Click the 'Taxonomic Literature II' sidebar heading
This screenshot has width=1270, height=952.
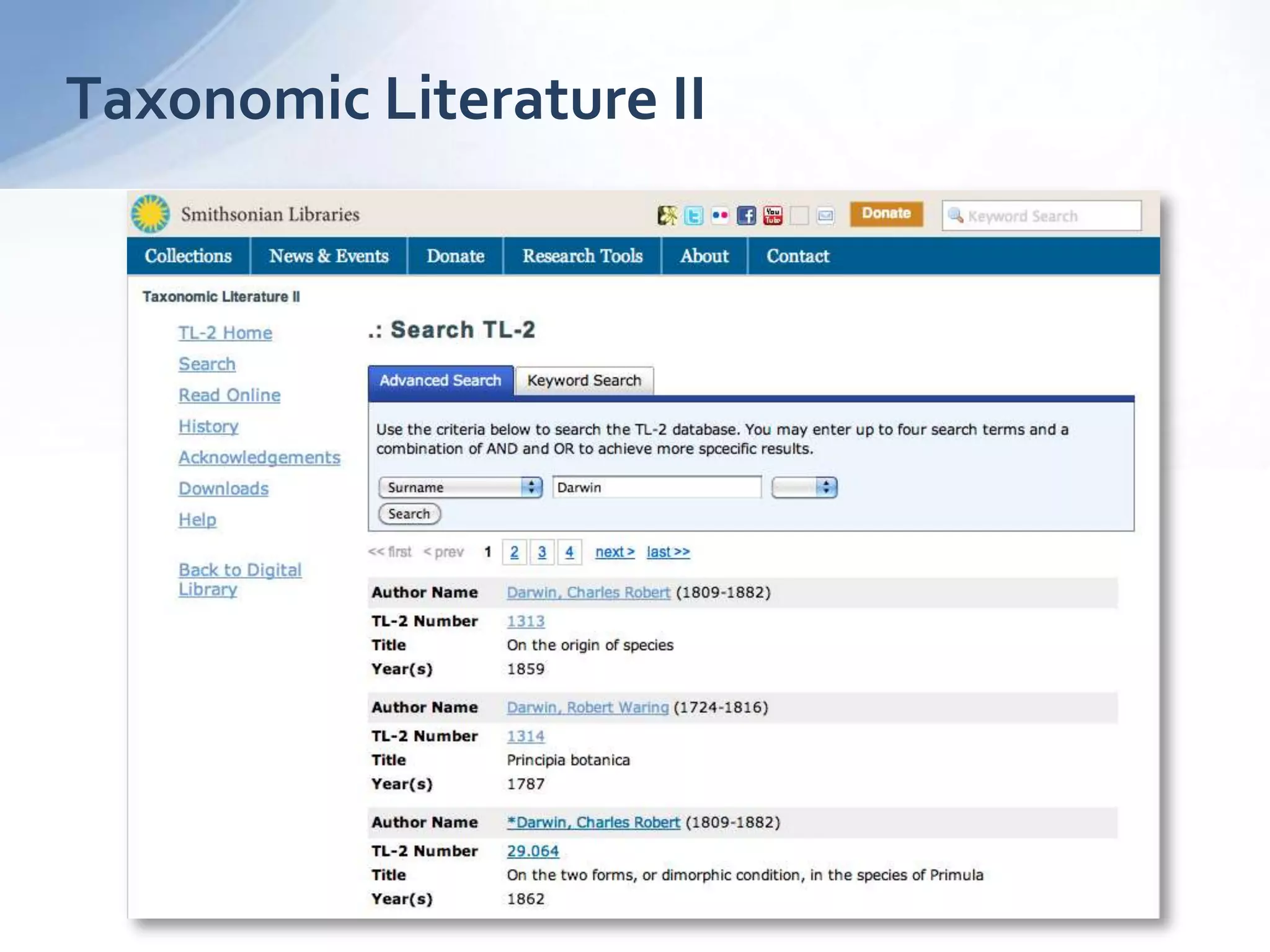click(221, 297)
